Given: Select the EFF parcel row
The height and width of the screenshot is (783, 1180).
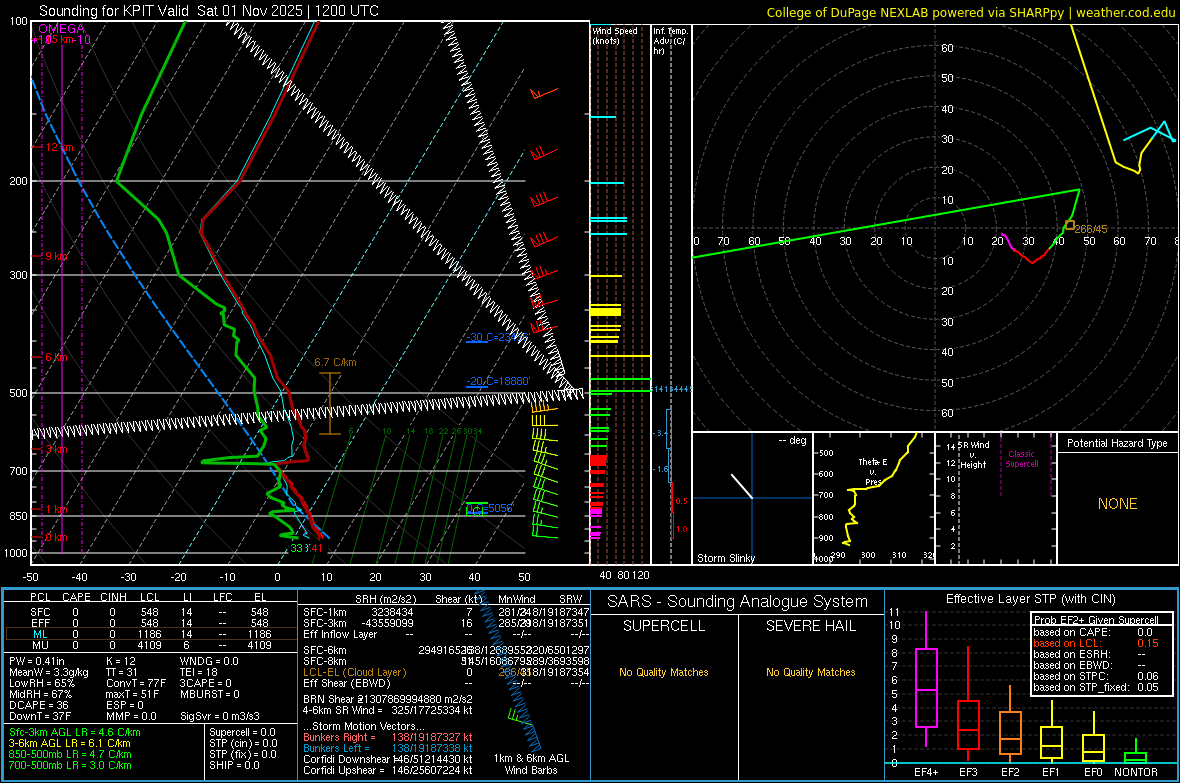Looking at the screenshot, I should coord(150,623).
